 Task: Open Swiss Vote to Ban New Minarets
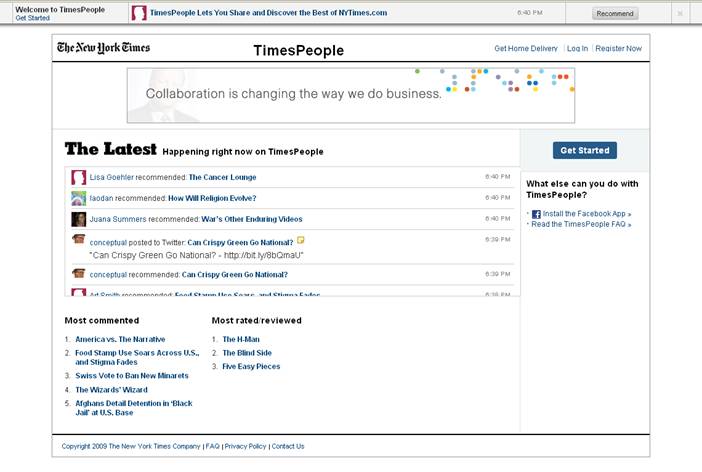point(132,376)
